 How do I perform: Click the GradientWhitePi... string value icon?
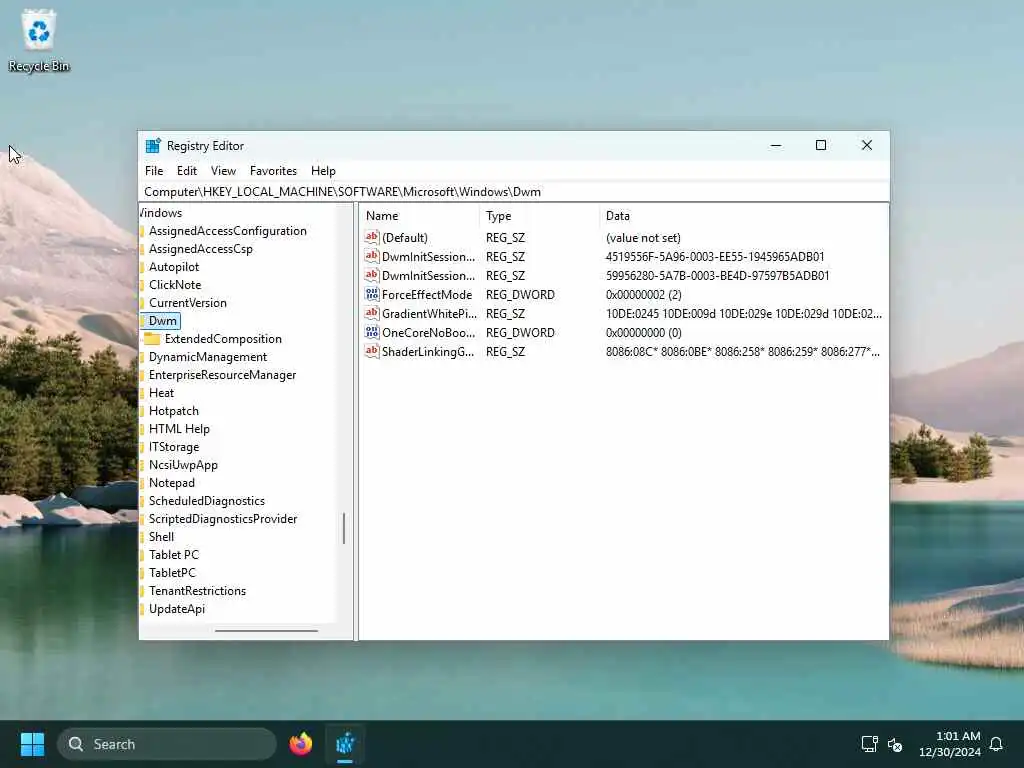[372, 313]
